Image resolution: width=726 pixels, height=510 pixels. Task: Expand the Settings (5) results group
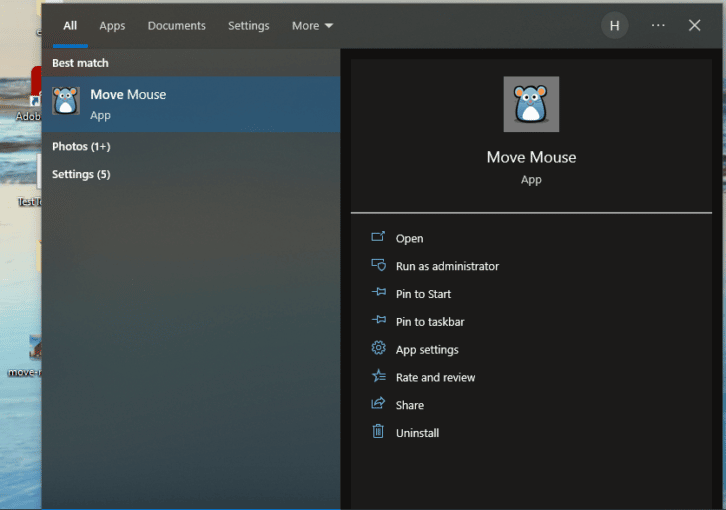[x=81, y=175]
